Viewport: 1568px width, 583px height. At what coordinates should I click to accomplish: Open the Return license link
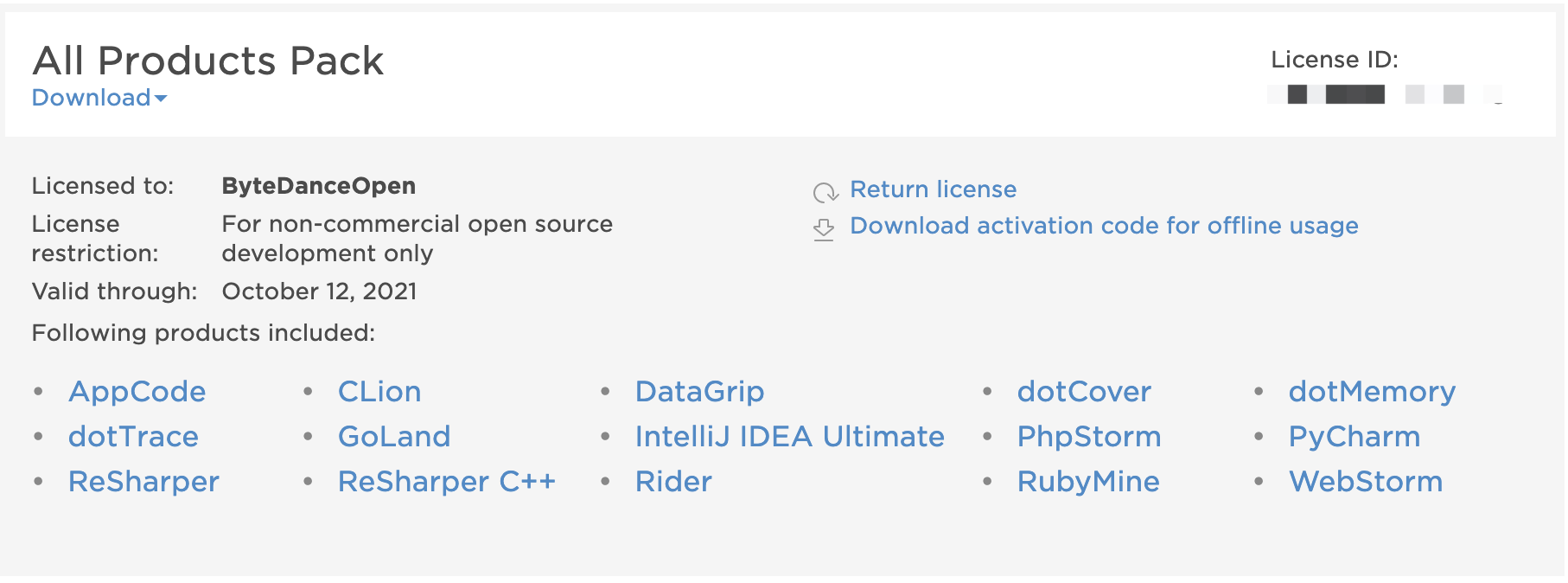tap(933, 189)
